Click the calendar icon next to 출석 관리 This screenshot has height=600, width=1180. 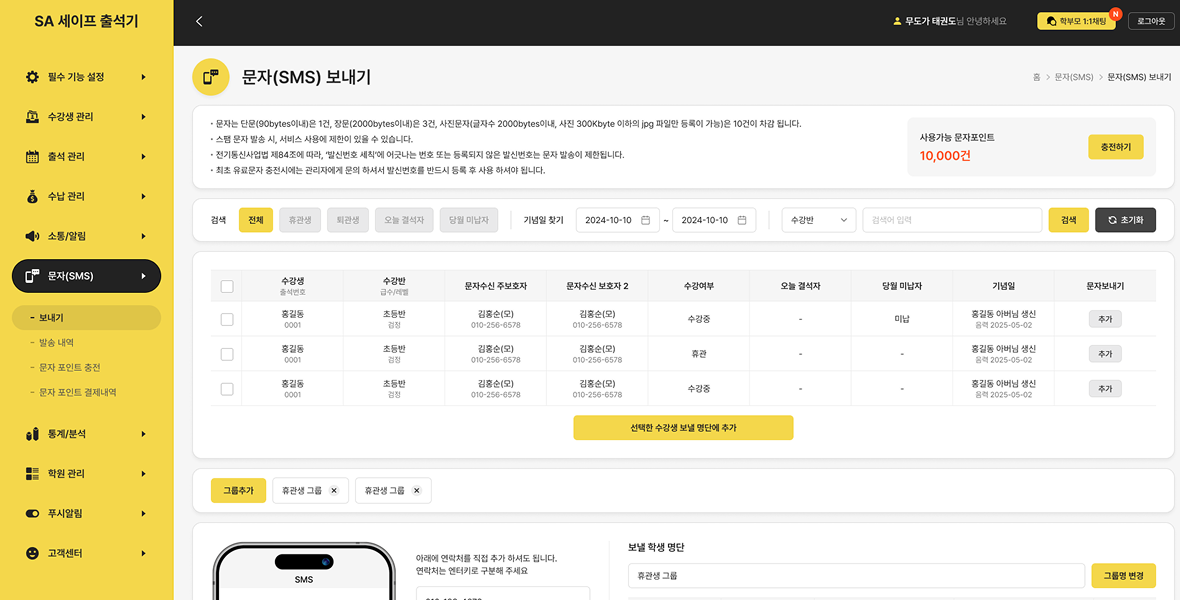(x=32, y=157)
